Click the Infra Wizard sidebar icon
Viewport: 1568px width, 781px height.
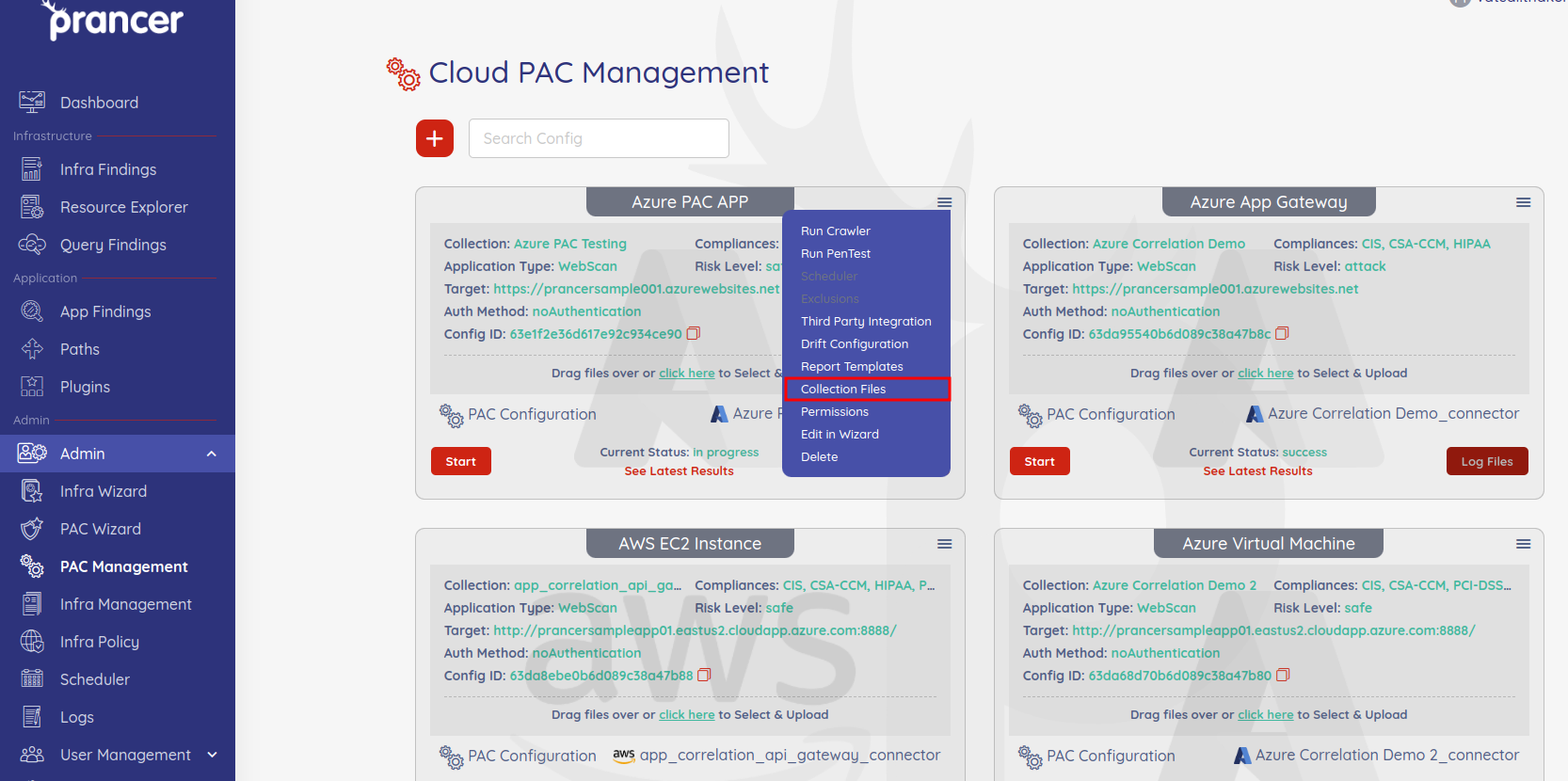pos(32,490)
